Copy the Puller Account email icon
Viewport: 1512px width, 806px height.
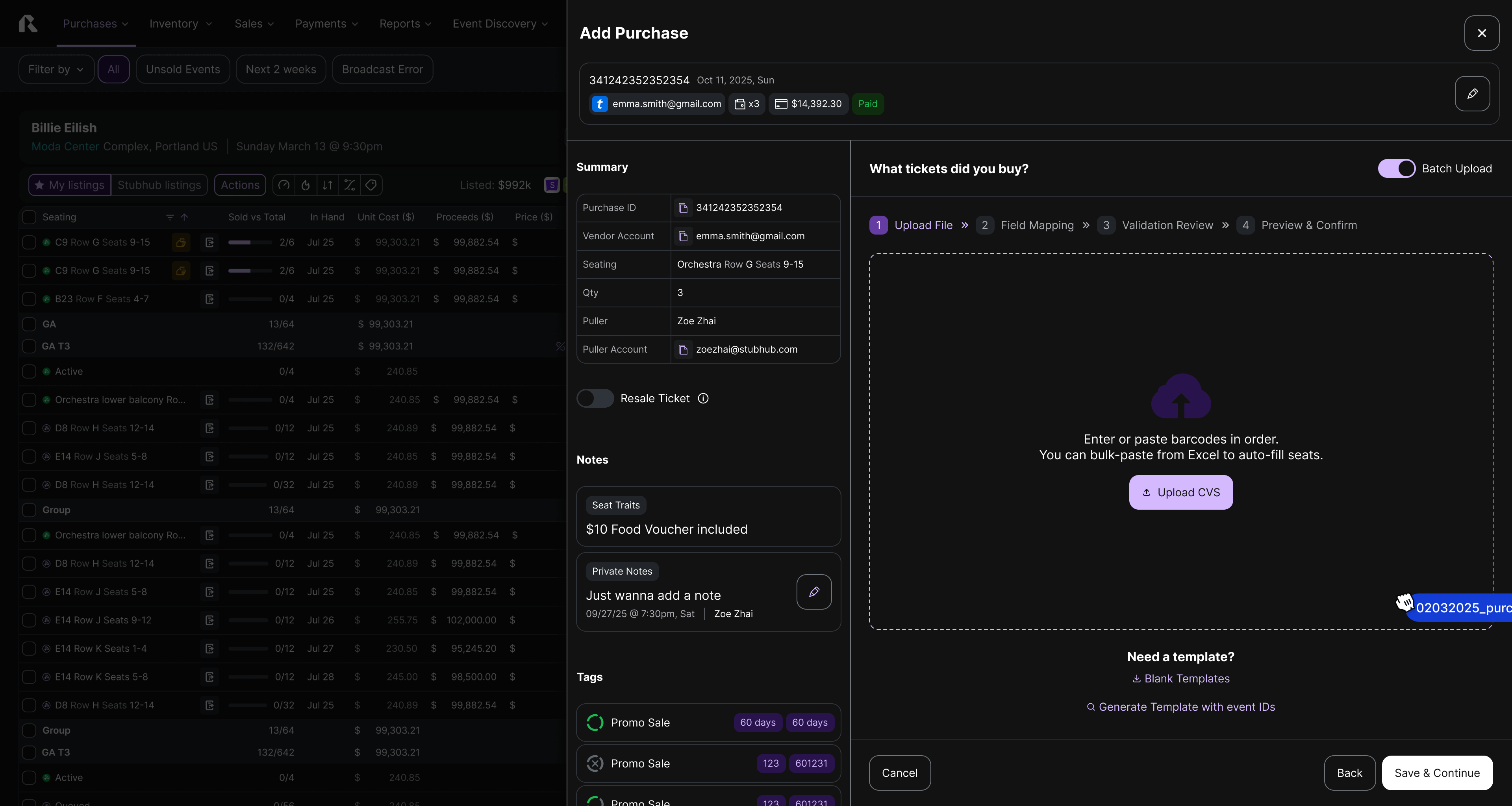(x=683, y=349)
